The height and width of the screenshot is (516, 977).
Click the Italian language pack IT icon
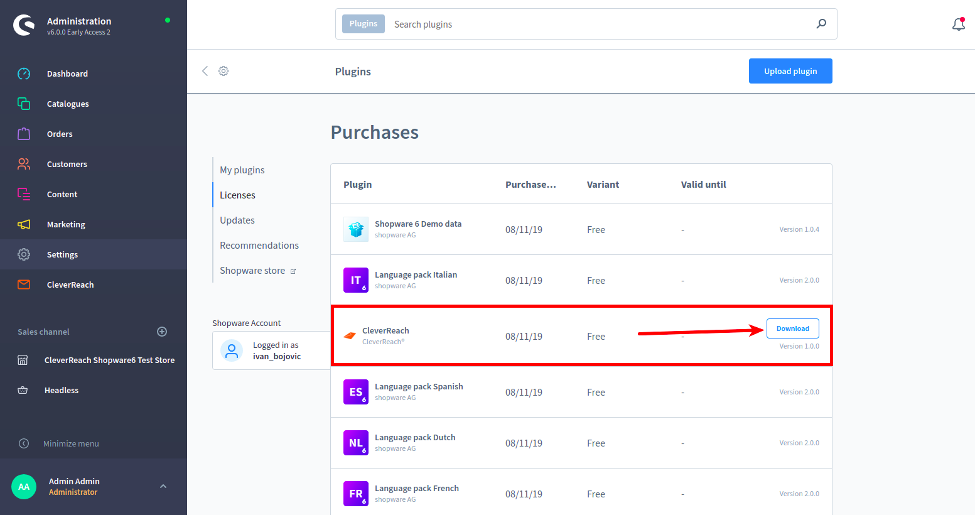[x=356, y=280]
